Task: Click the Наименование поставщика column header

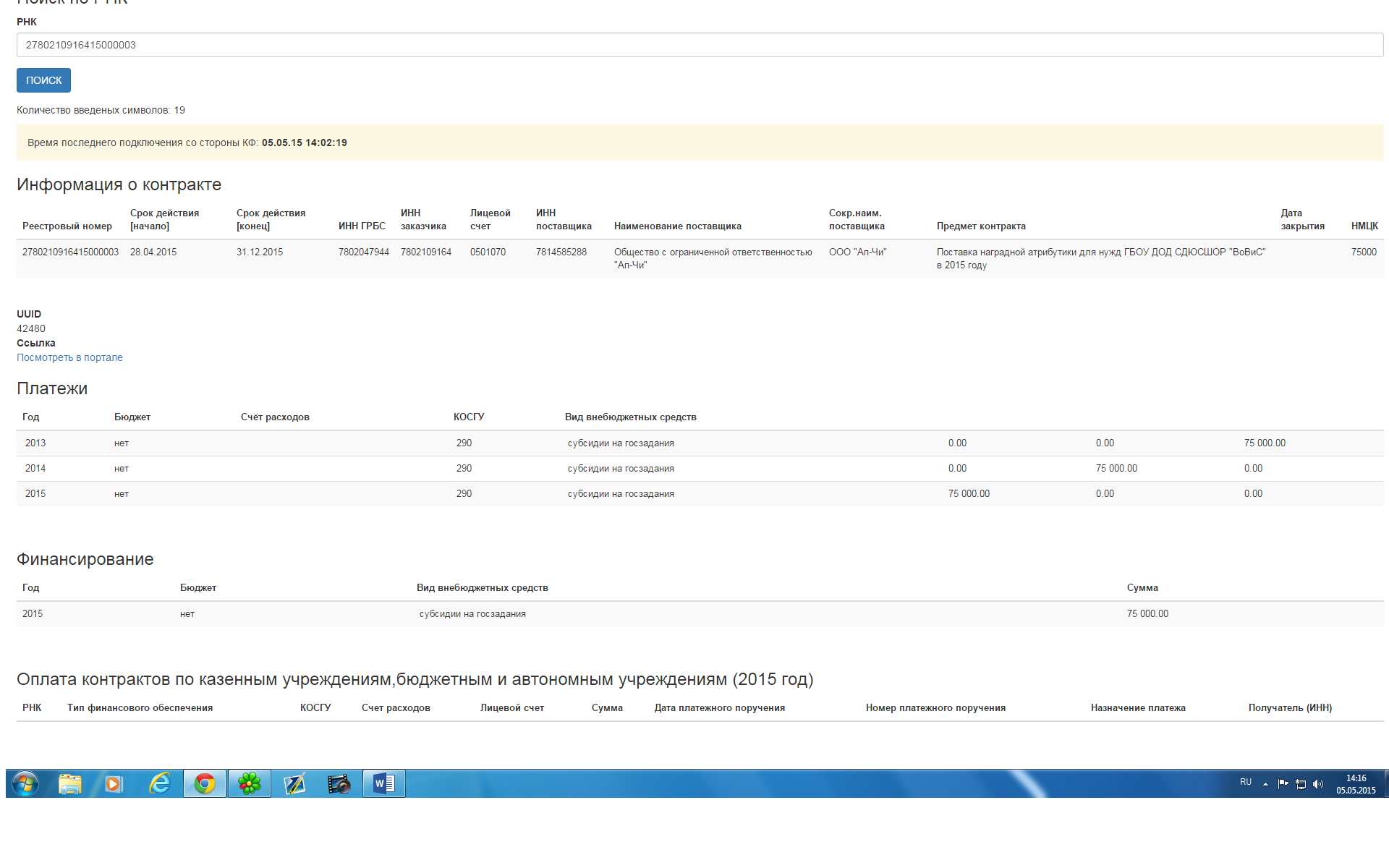Action: tap(678, 226)
